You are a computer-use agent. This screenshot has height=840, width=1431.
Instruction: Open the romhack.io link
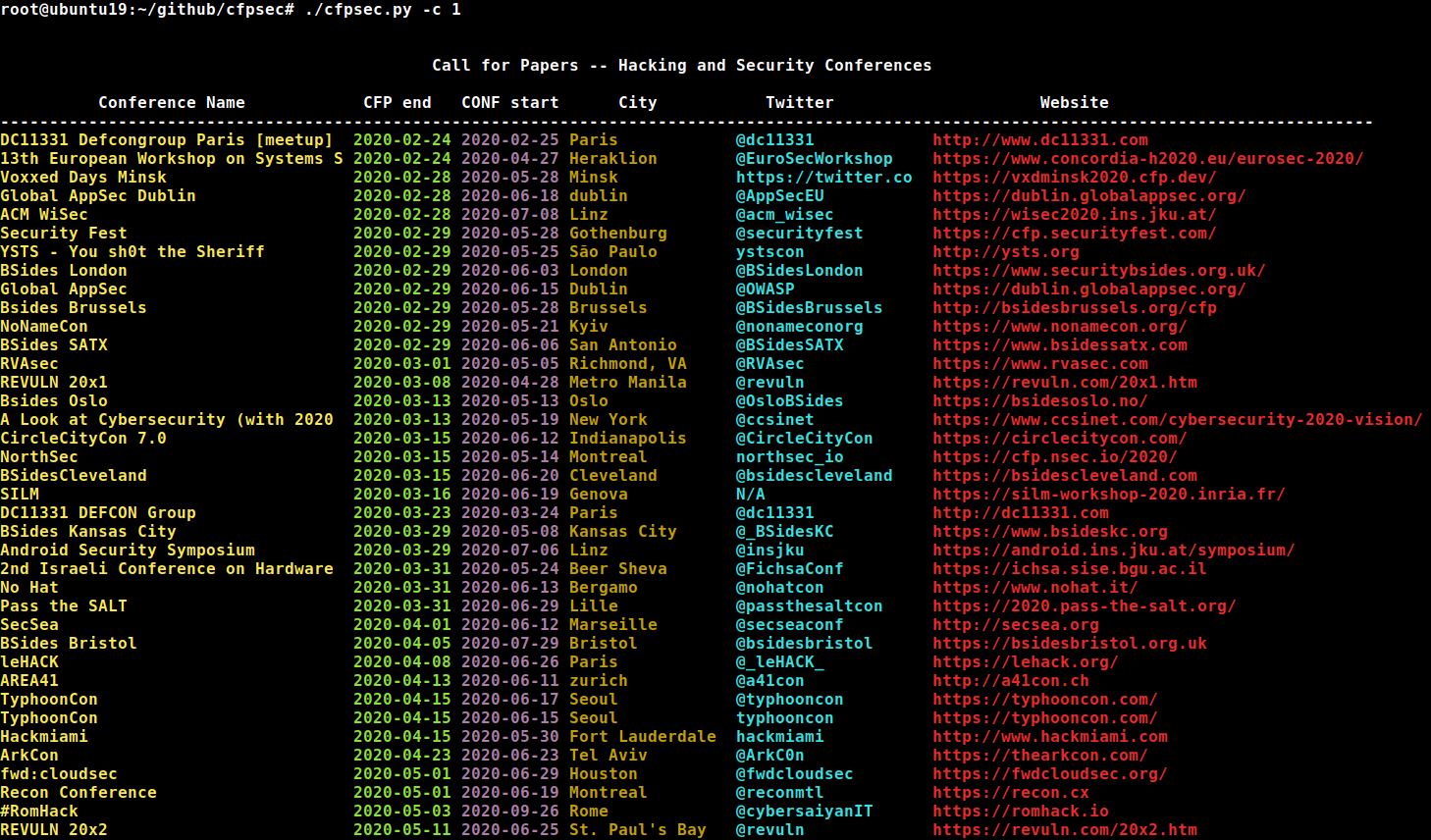pyautogui.click(x=1021, y=811)
